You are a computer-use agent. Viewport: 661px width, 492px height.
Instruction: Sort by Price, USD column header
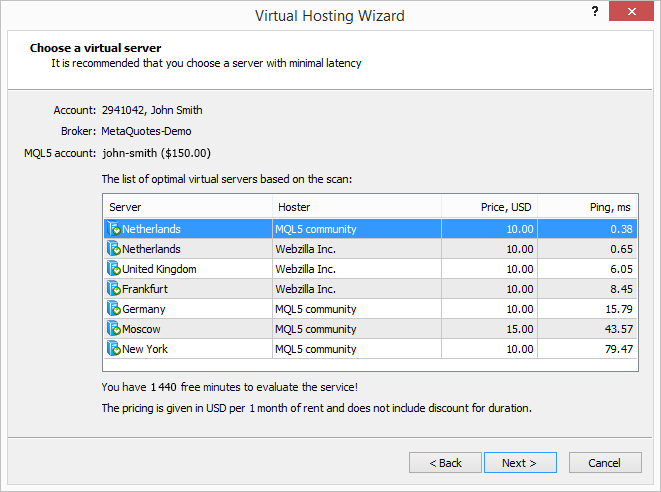[x=489, y=207]
